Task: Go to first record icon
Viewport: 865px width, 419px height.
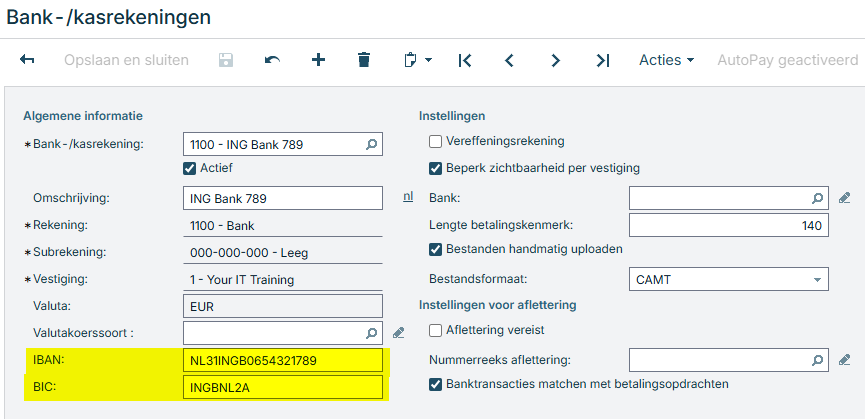Action: click(x=465, y=60)
